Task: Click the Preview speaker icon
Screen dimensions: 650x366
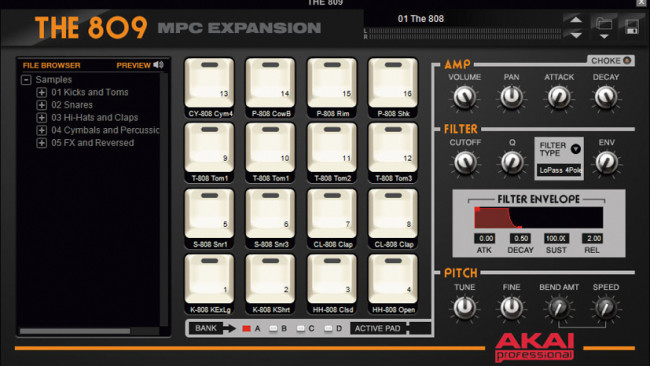Action: (158, 65)
